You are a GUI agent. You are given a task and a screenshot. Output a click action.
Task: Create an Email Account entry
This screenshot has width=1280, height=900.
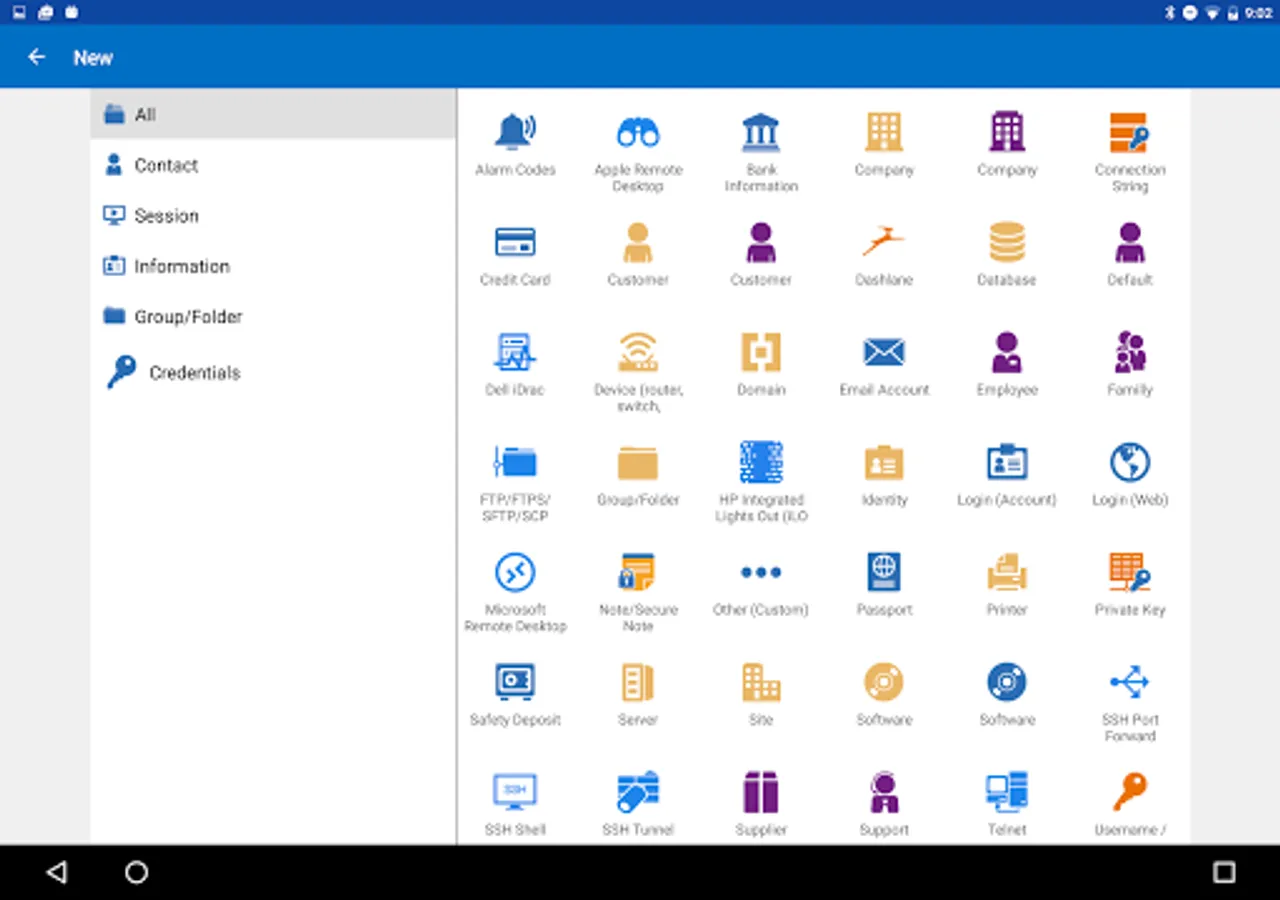pos(884,352)
